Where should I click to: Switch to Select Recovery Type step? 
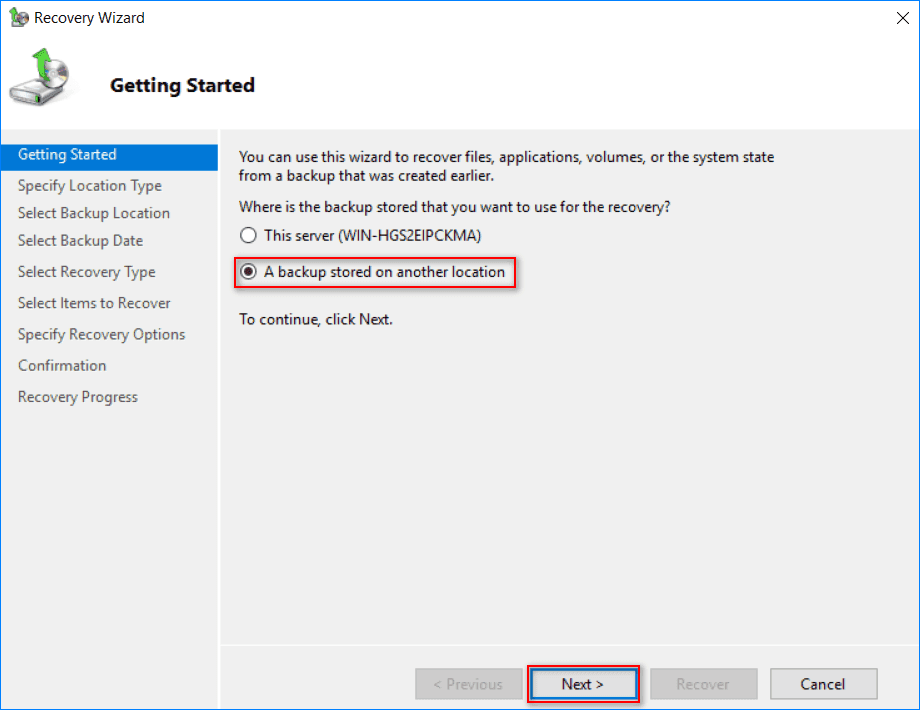(87, 272)
